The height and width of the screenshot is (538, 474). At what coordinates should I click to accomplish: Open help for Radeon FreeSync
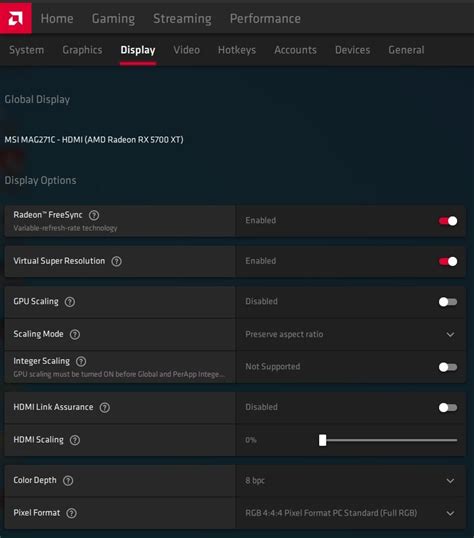(x=94, y=215)
